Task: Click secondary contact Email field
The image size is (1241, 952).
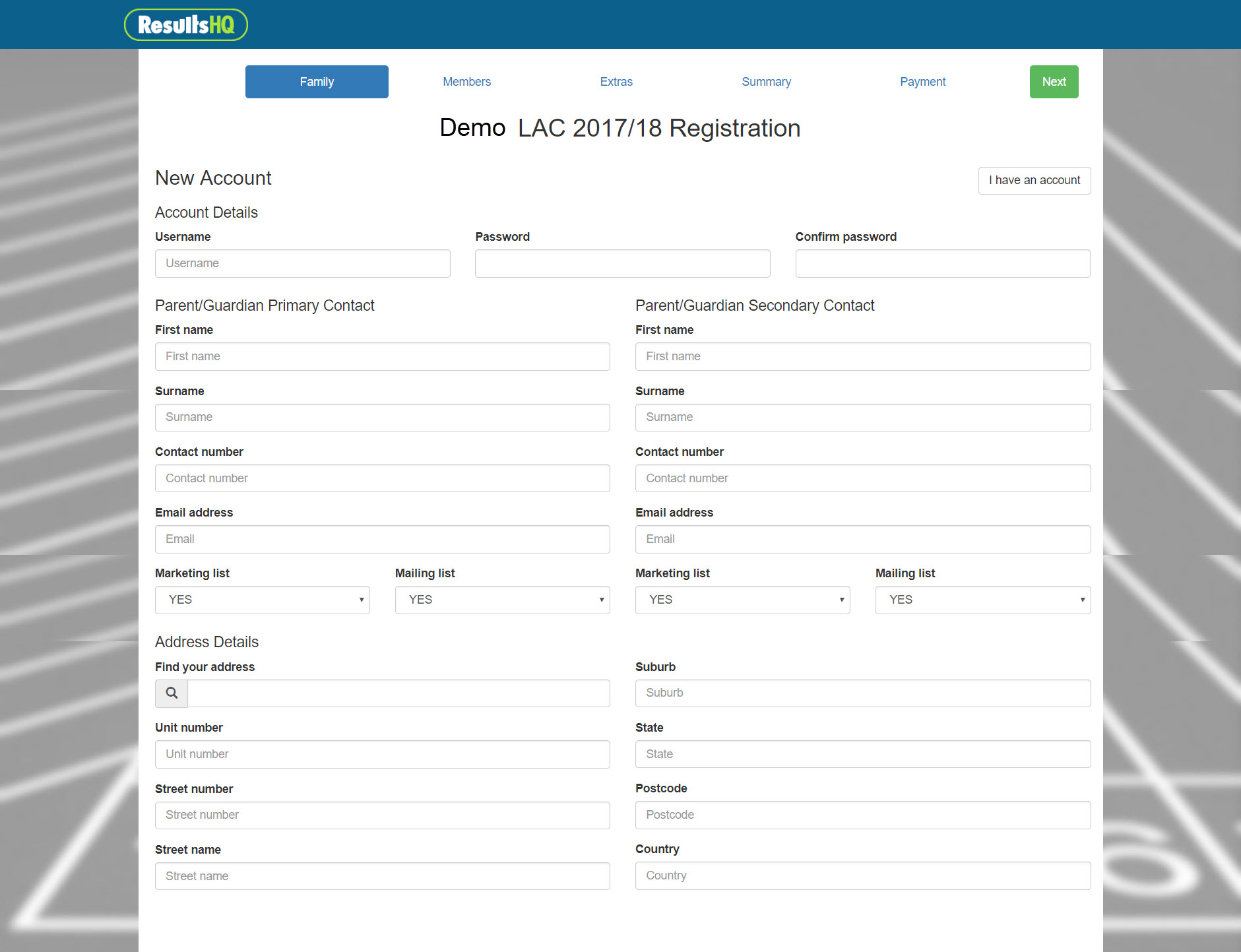Action: [x=863, y=540]
